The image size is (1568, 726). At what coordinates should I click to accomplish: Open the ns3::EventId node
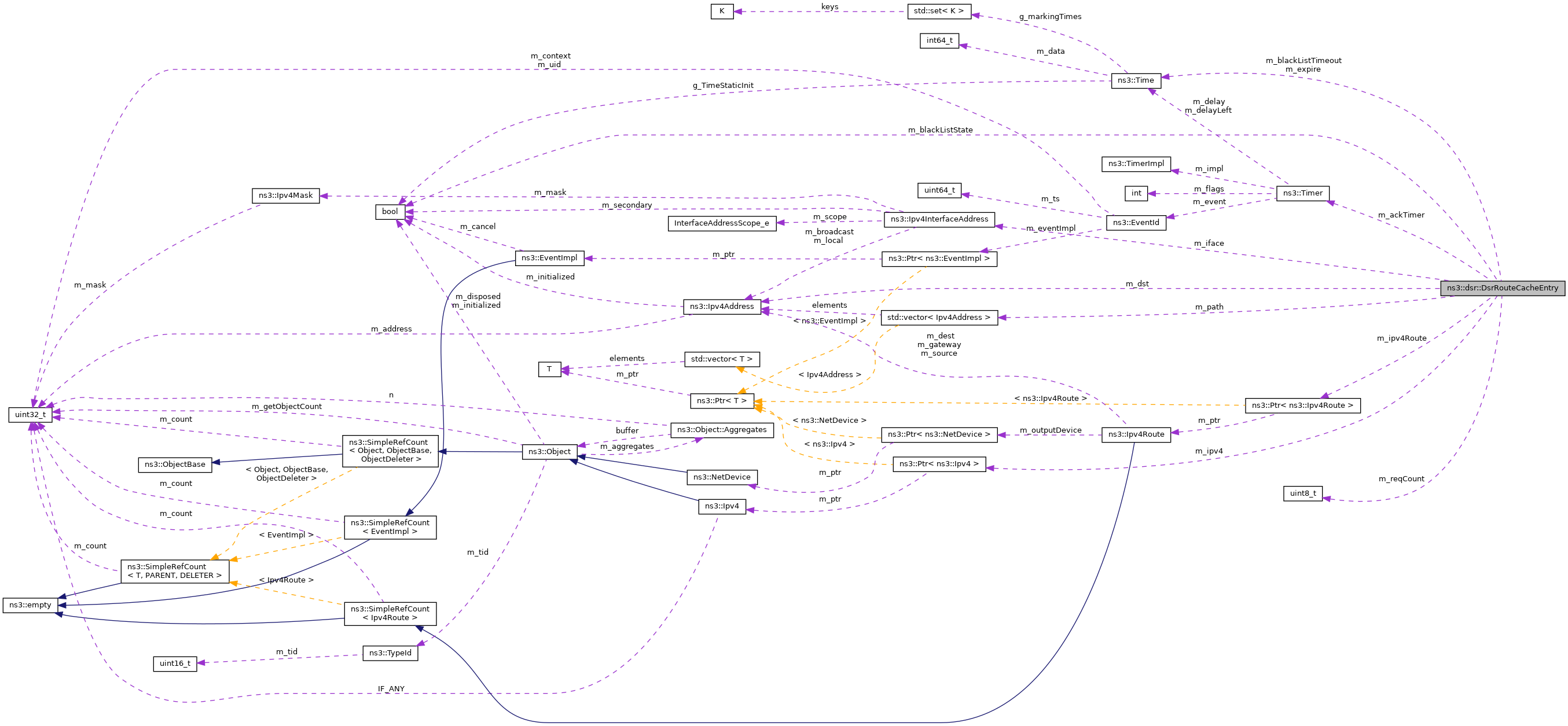[x=1136, y=223]
